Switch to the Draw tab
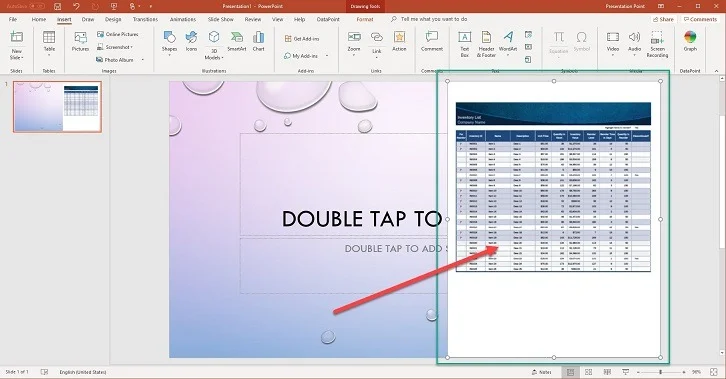The width and height of the screenshot is (726, 379). click(x=88, y=19)
